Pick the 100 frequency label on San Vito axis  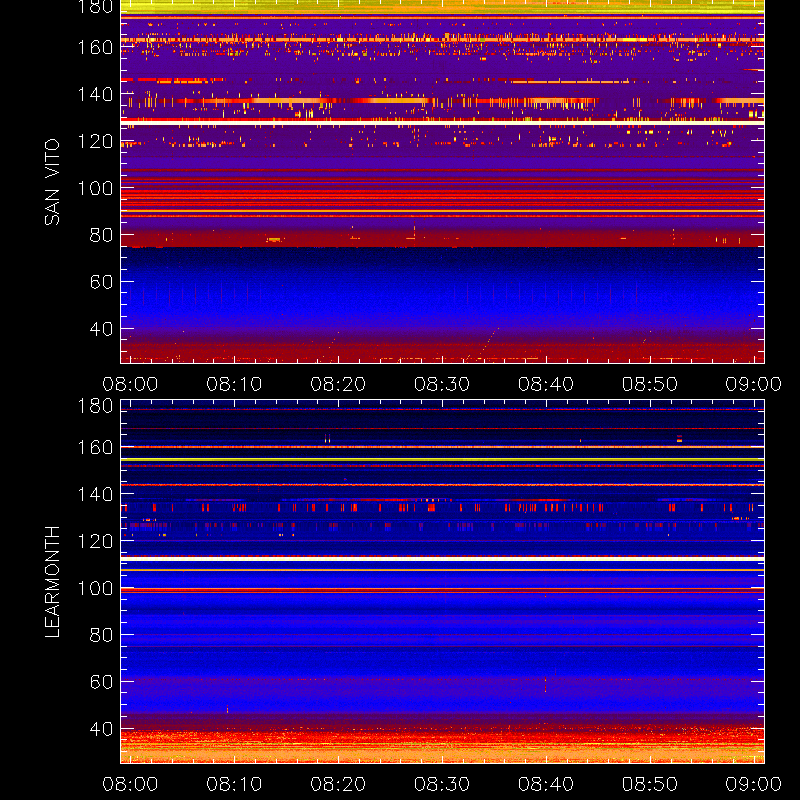(95, 188)
